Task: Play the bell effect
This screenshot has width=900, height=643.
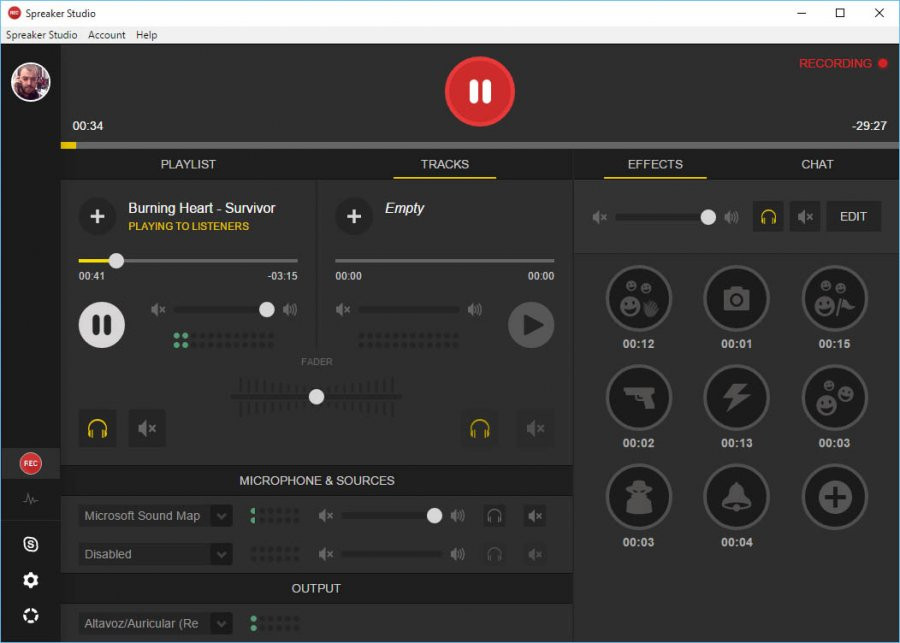Action: (736, 497)
